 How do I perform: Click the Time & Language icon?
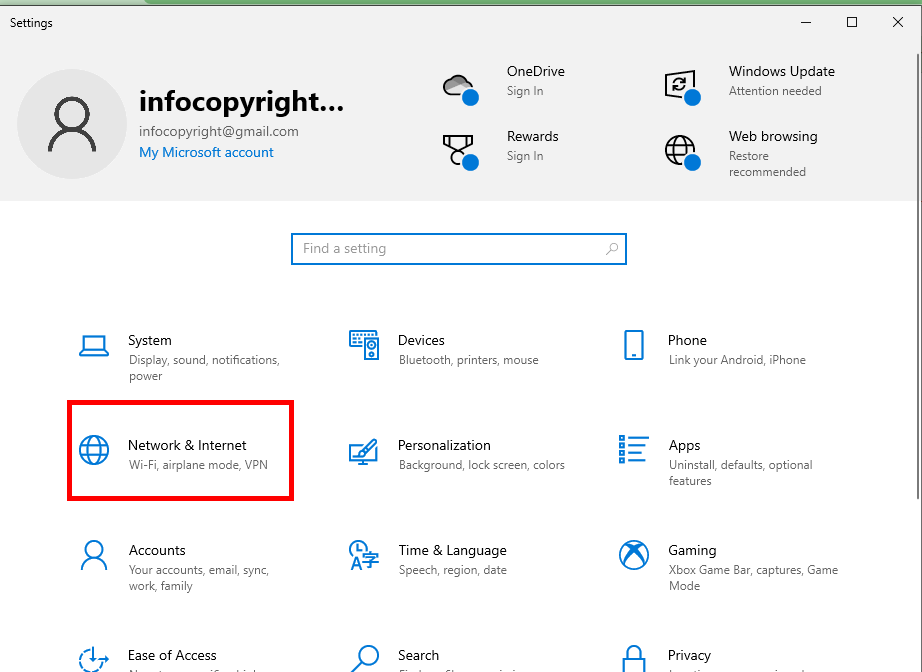pos(363,556)
